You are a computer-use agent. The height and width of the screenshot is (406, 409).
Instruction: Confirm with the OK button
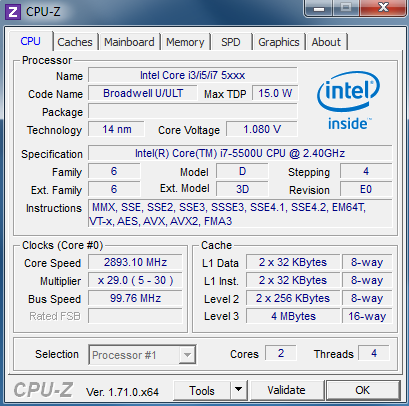pos(363,390)
